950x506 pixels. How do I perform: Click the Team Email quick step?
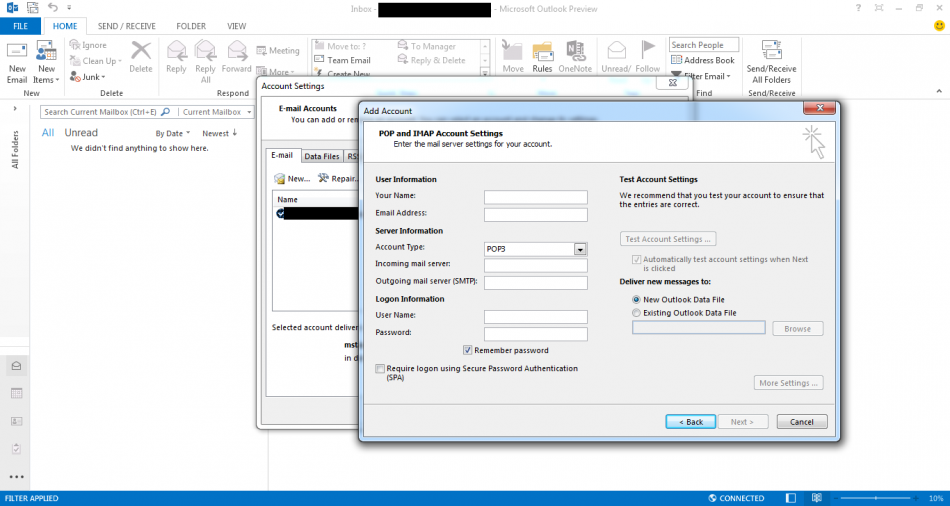pos(342,60)
